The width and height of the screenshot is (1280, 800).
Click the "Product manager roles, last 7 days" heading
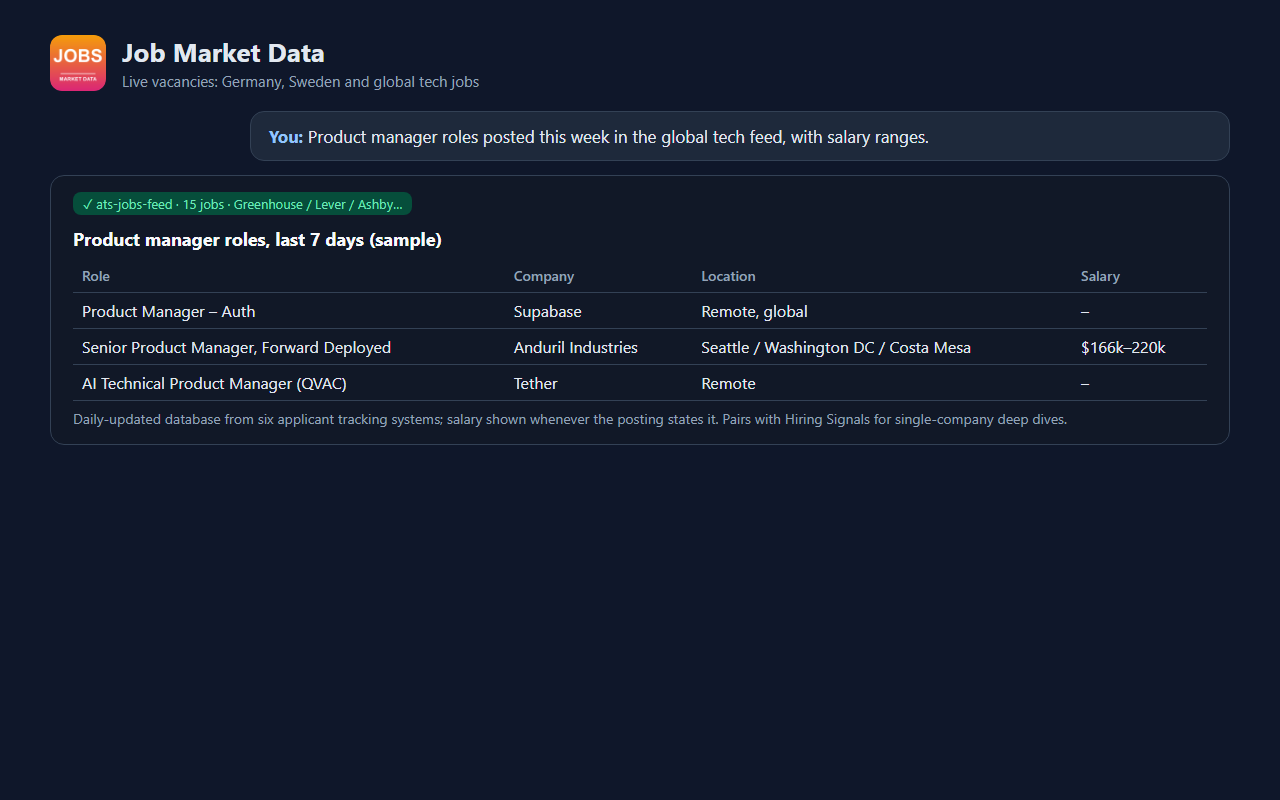pyautogui.click(x=257, y=240)
